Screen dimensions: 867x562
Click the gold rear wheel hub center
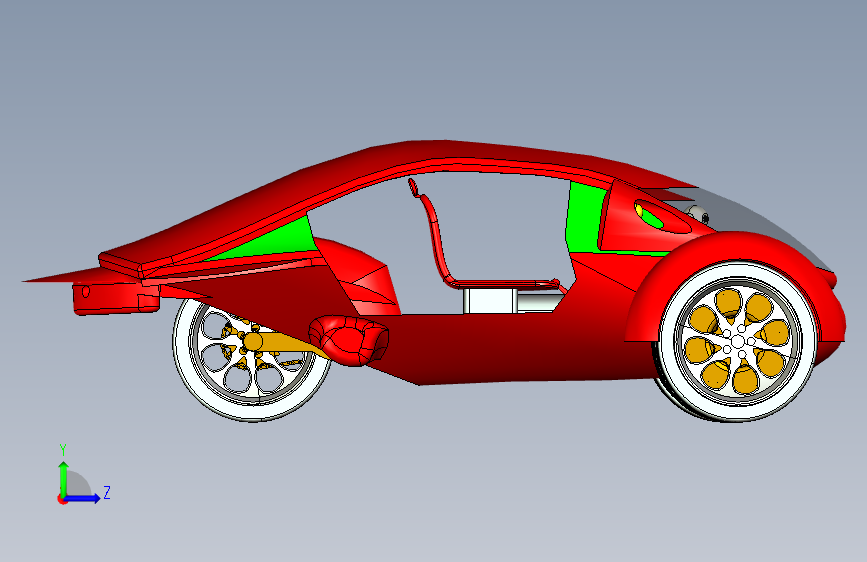tap(254, 341)
